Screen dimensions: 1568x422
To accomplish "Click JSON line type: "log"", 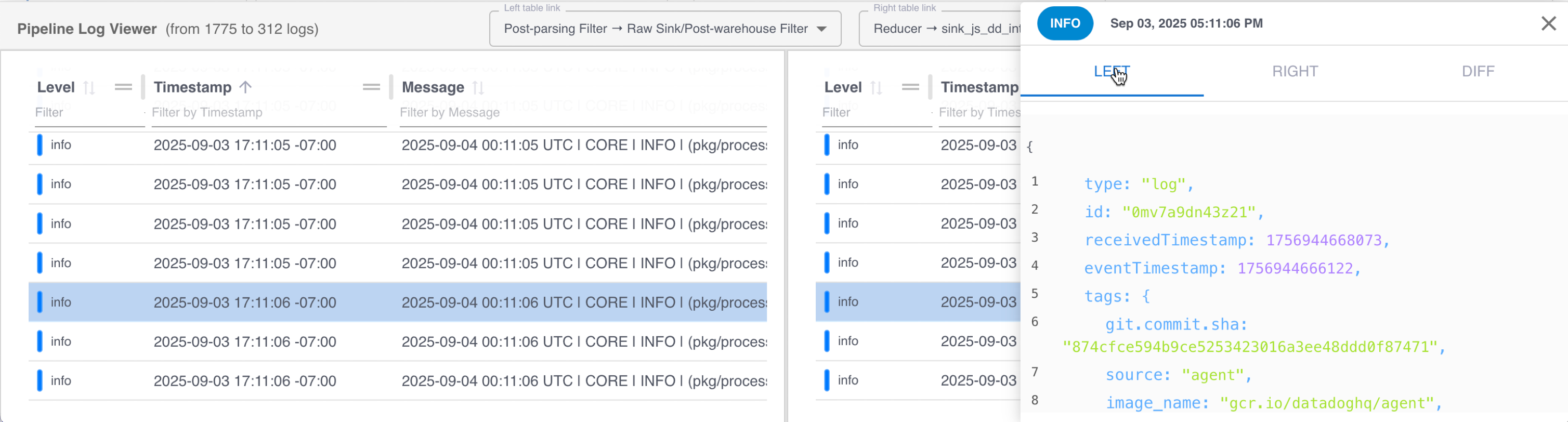I will (1138, 184).
